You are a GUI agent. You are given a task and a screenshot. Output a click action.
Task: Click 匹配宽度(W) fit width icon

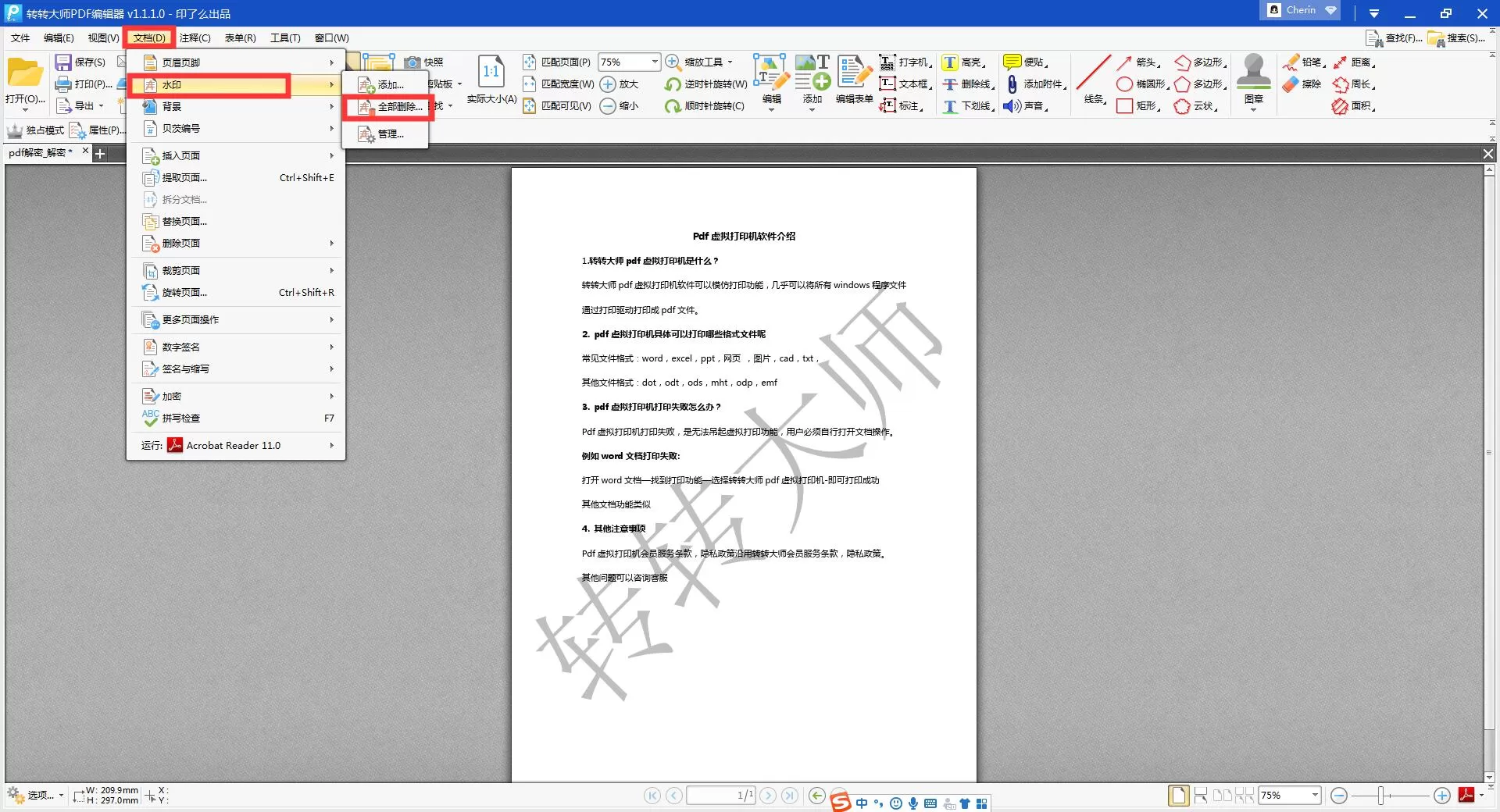(529, 84)
